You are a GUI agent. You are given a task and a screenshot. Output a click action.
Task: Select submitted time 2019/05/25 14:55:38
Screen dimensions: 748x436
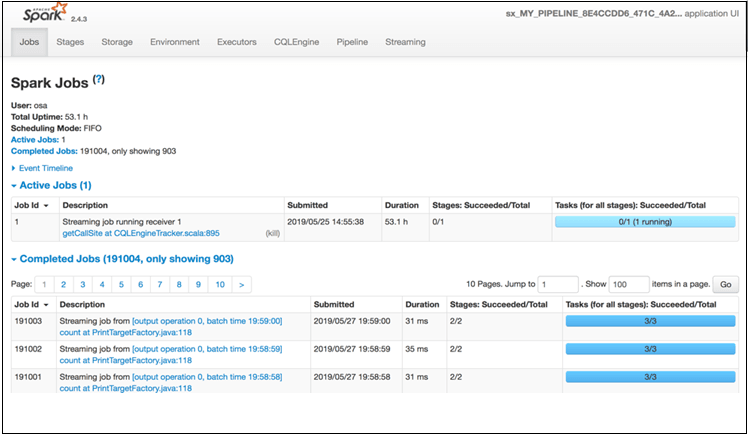pos(325,222)
